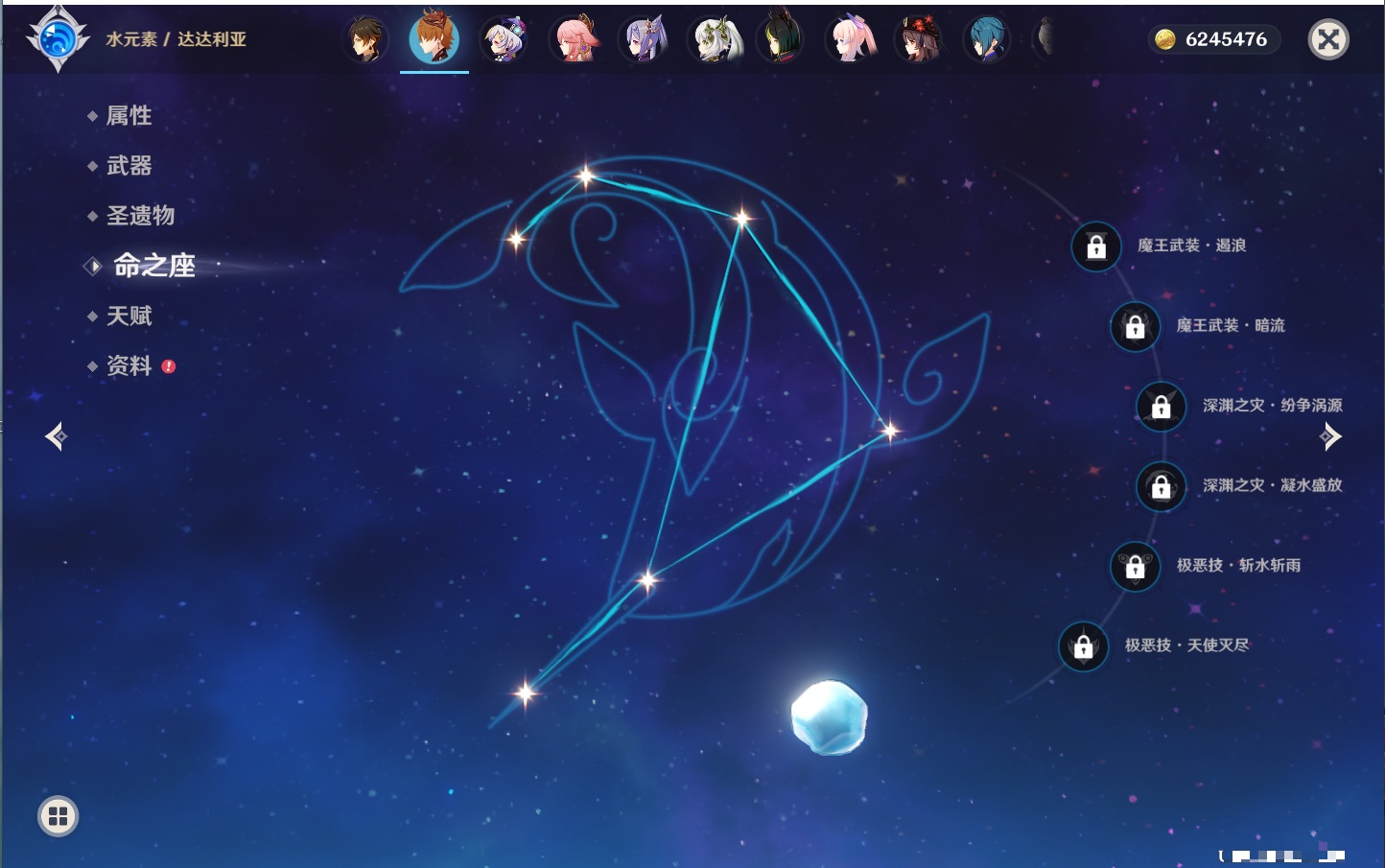
Task: Select the topmost constellation star node
Action: 585,176
